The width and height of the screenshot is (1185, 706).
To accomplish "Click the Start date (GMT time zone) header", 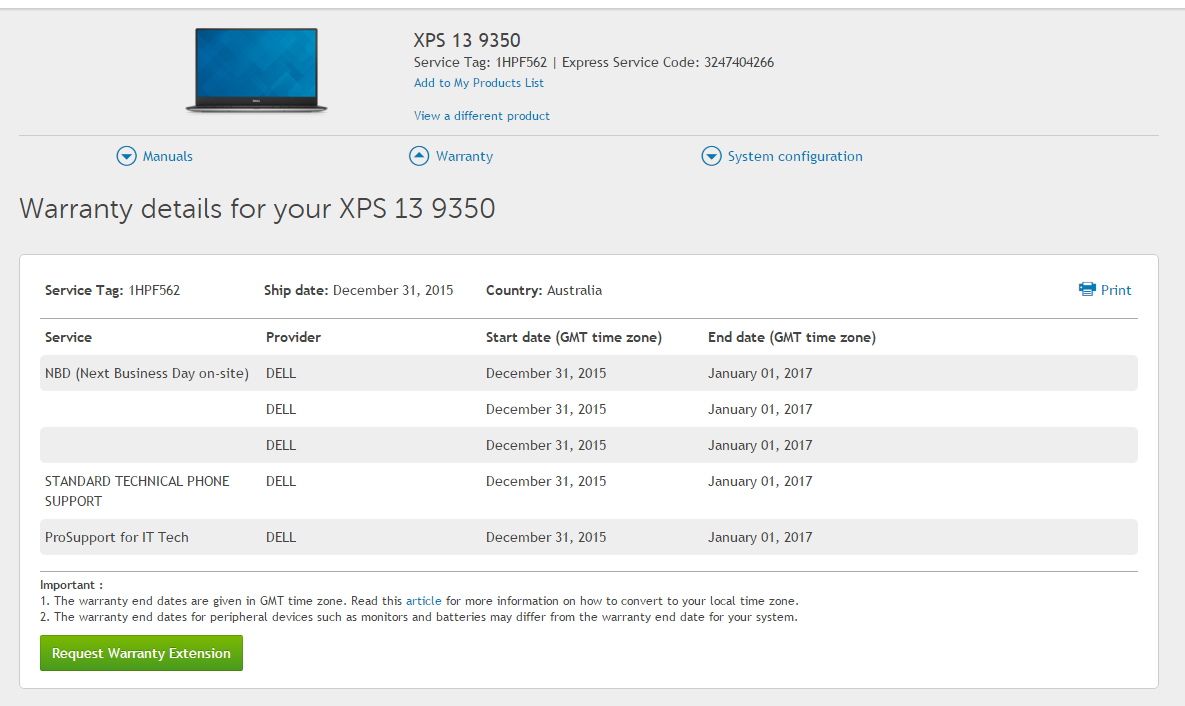I will [x=574, y=337].
